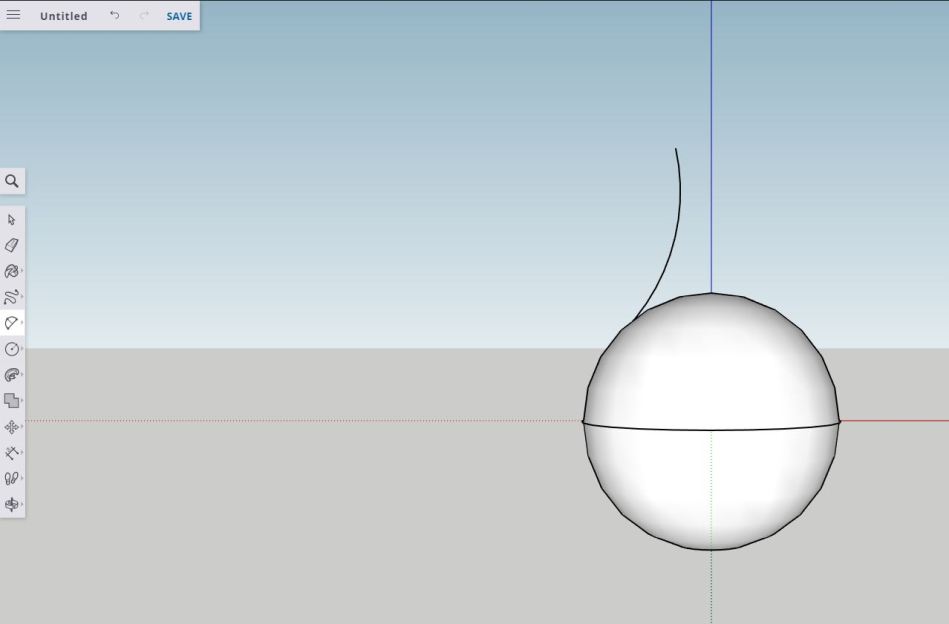949x624 pixels.
Task: Click the highlighted Arc tool
Action: pyautogui.click(x=12, y=323)
